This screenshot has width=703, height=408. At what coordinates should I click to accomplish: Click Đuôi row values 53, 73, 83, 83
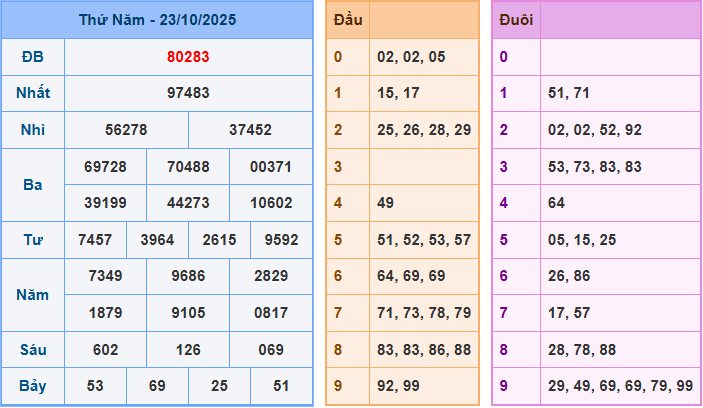[x=595, y=167]
